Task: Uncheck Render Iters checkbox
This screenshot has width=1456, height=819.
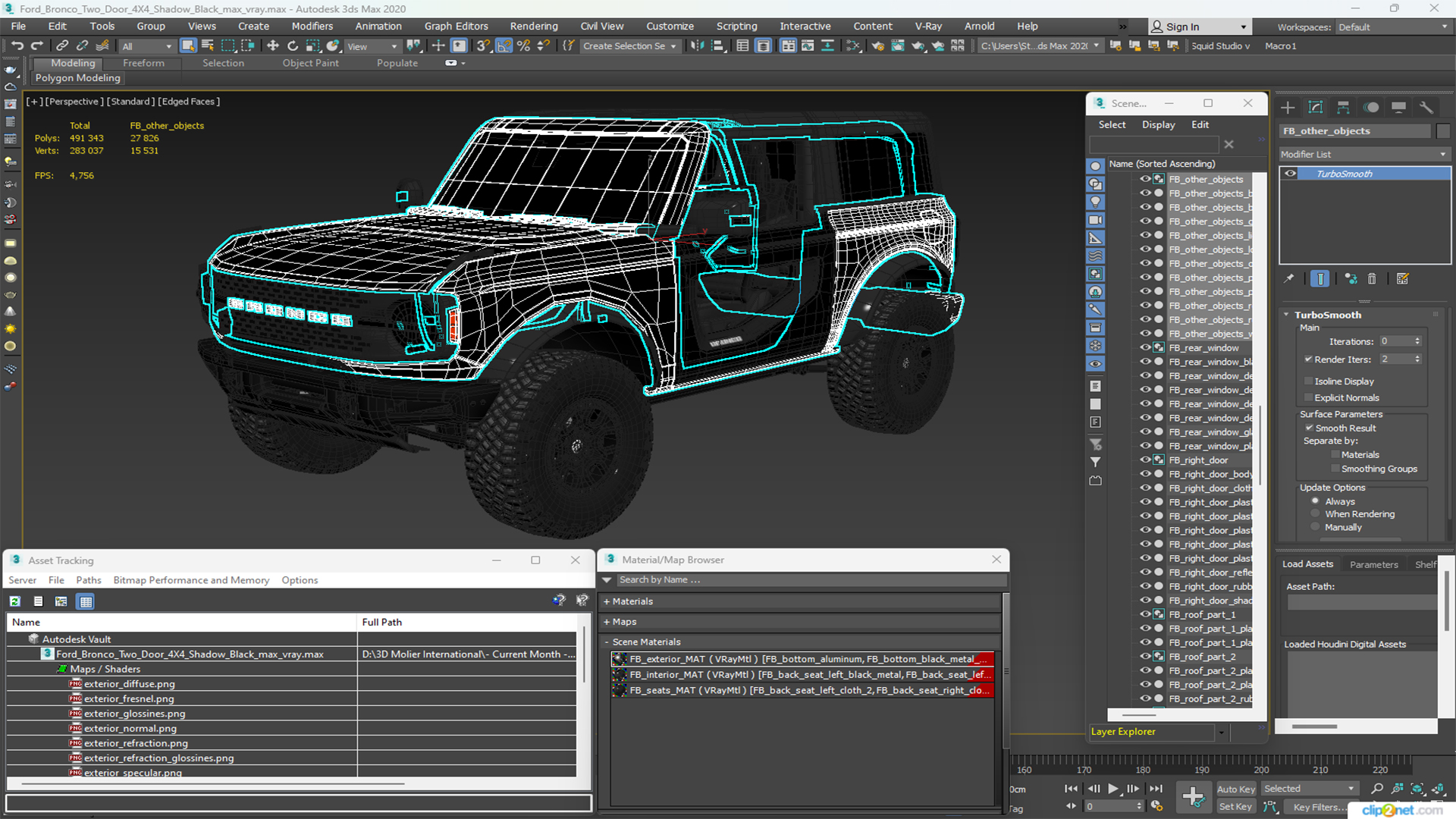Action: click(x=1308, y=359)
